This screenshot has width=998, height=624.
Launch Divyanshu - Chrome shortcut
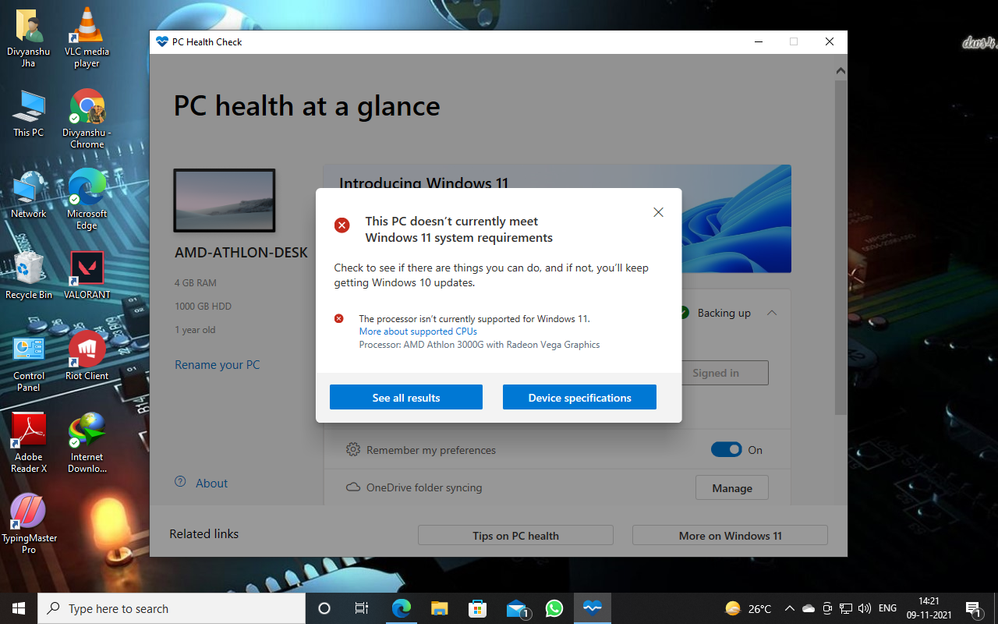tap(87, 118)
